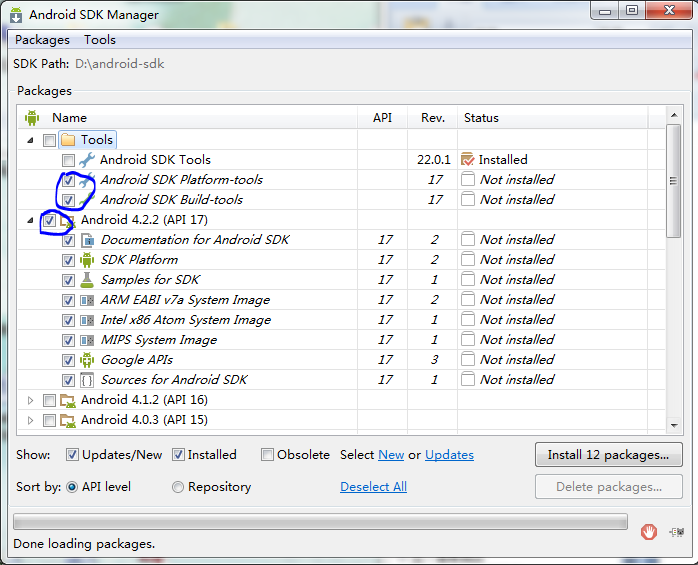Click Install 12 packages button
The height and width of the screenshot is (565, 698).
pyautogui.click(x=609, y=455)
